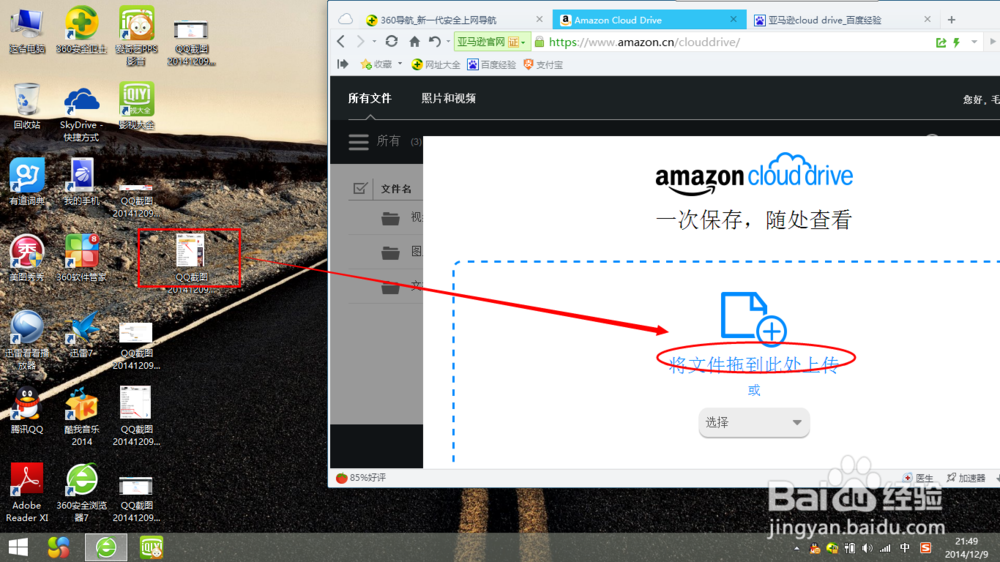Click the lightning speed mode icon
Viewport: 1000px width, 562px height.
coord(957,42)
